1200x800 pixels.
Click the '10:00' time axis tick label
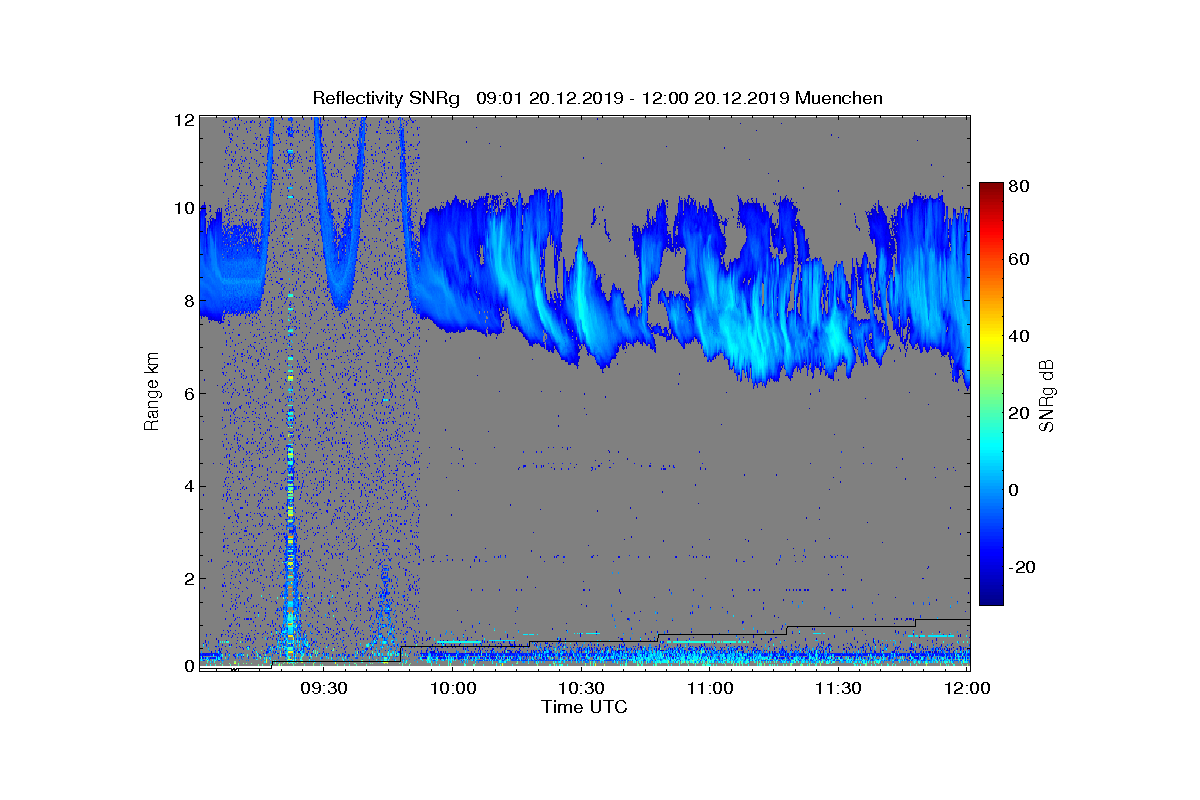[x=453, y=688]
